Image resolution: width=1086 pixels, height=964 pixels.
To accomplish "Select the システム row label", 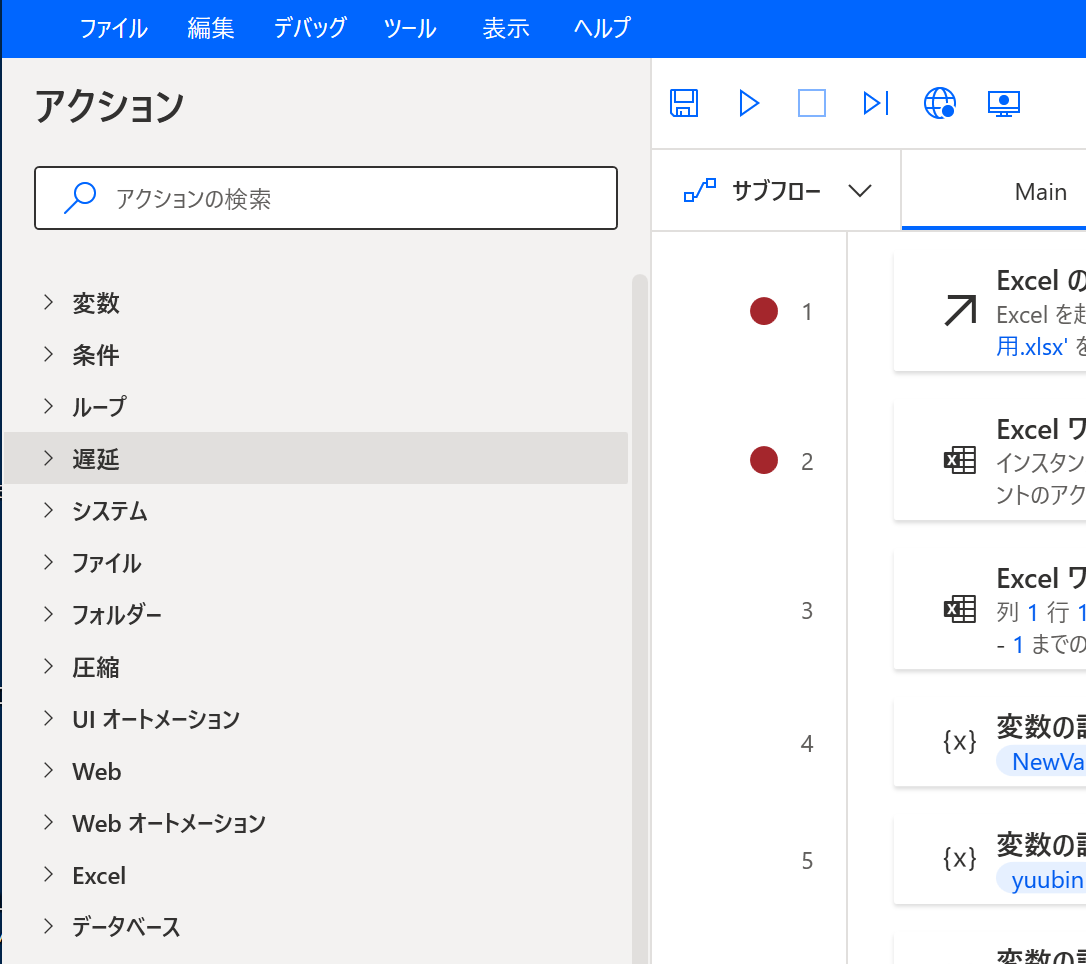I will click(x=109, y=510).
